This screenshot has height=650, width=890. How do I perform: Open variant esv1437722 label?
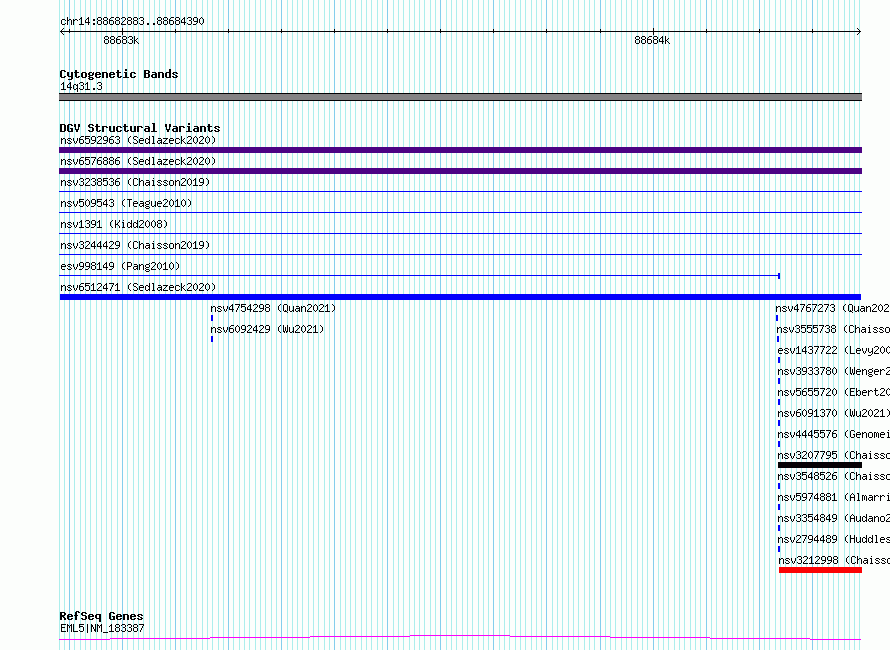833,350
